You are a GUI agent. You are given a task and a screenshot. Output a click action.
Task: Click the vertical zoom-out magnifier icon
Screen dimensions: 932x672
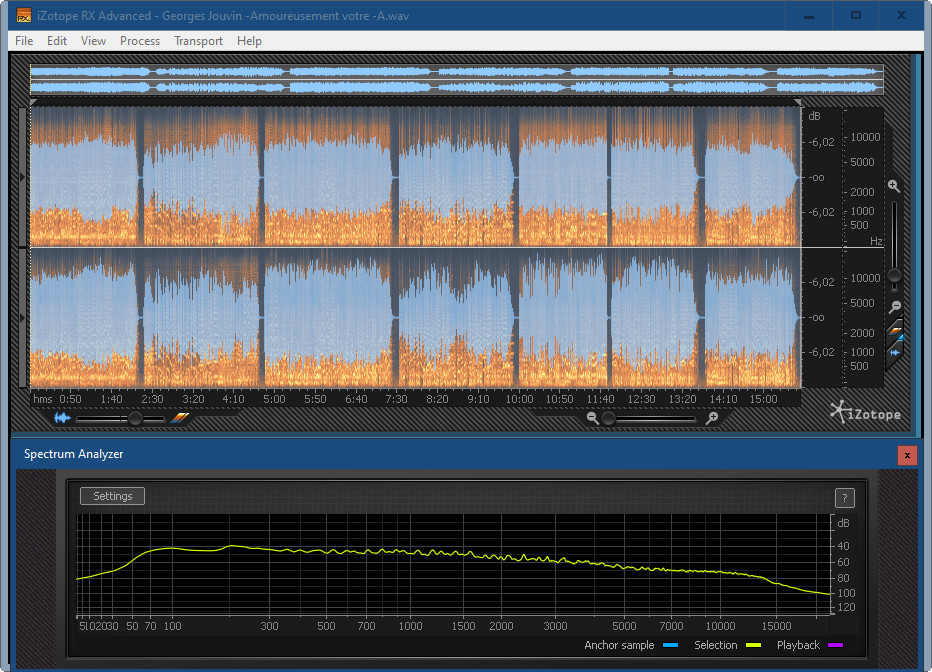point(895,307)
